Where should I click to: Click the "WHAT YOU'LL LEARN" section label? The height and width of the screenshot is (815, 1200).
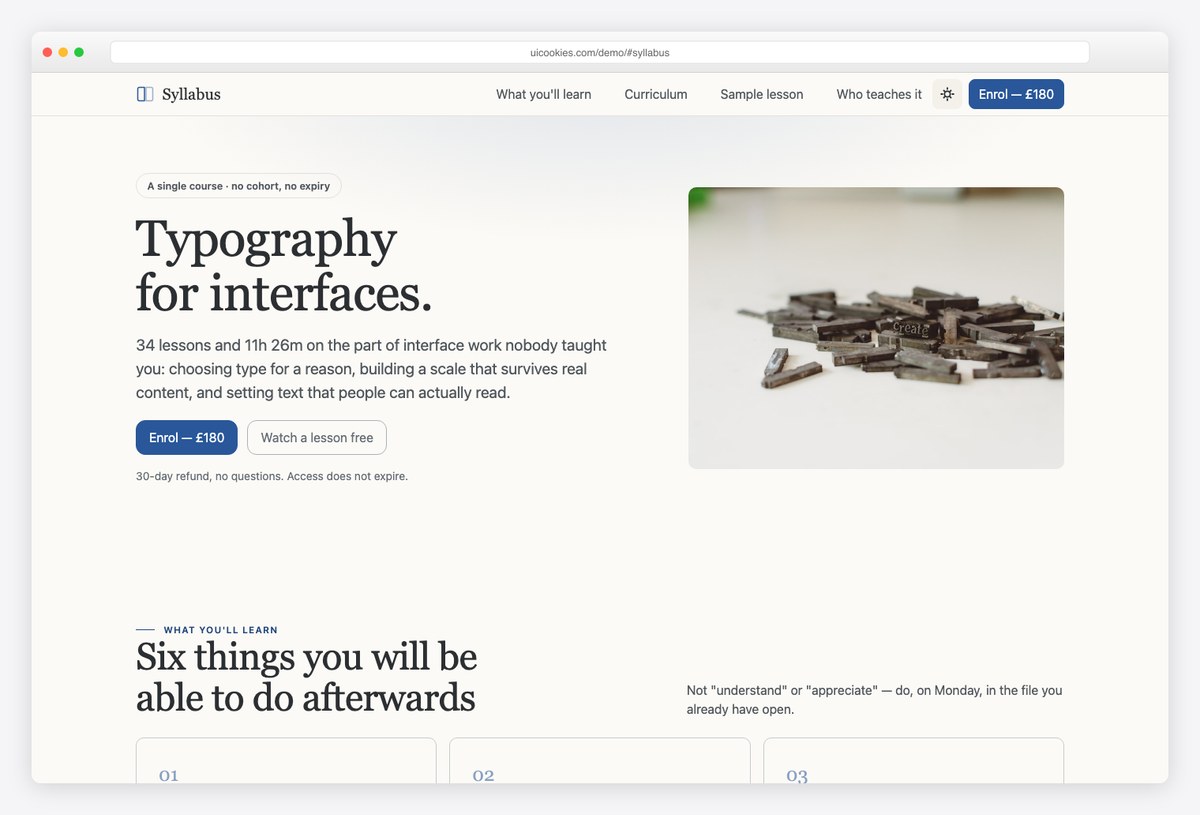point(221,630)
